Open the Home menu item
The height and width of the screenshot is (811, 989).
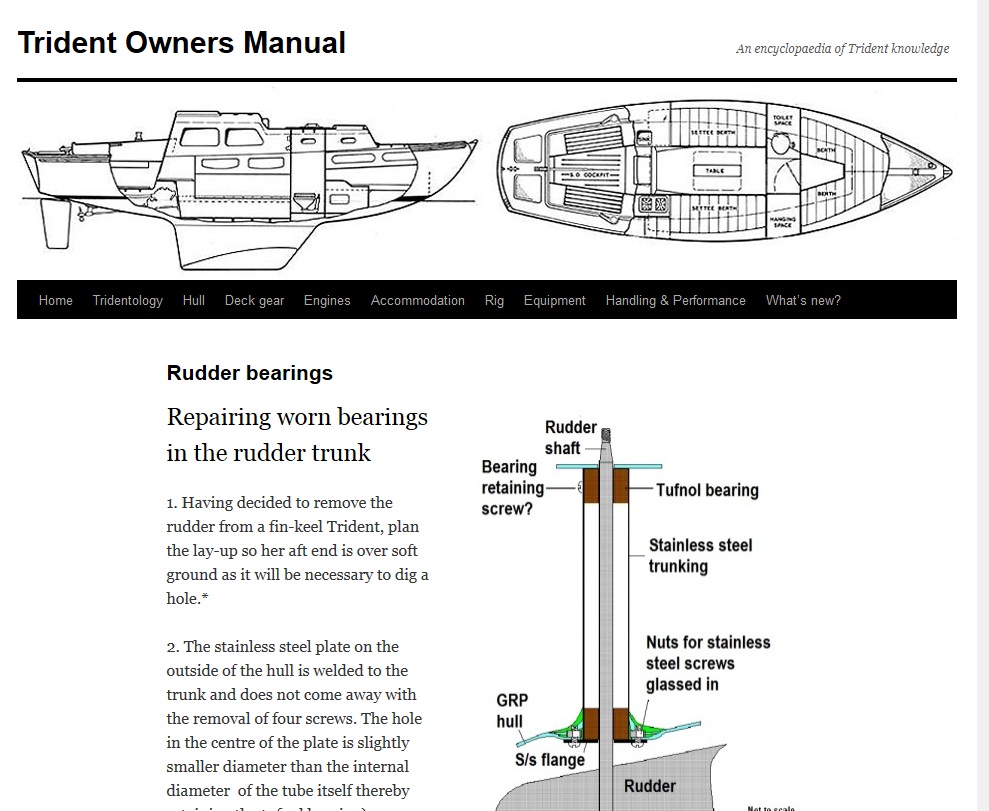pyautogui.click(x=55, y=300)
